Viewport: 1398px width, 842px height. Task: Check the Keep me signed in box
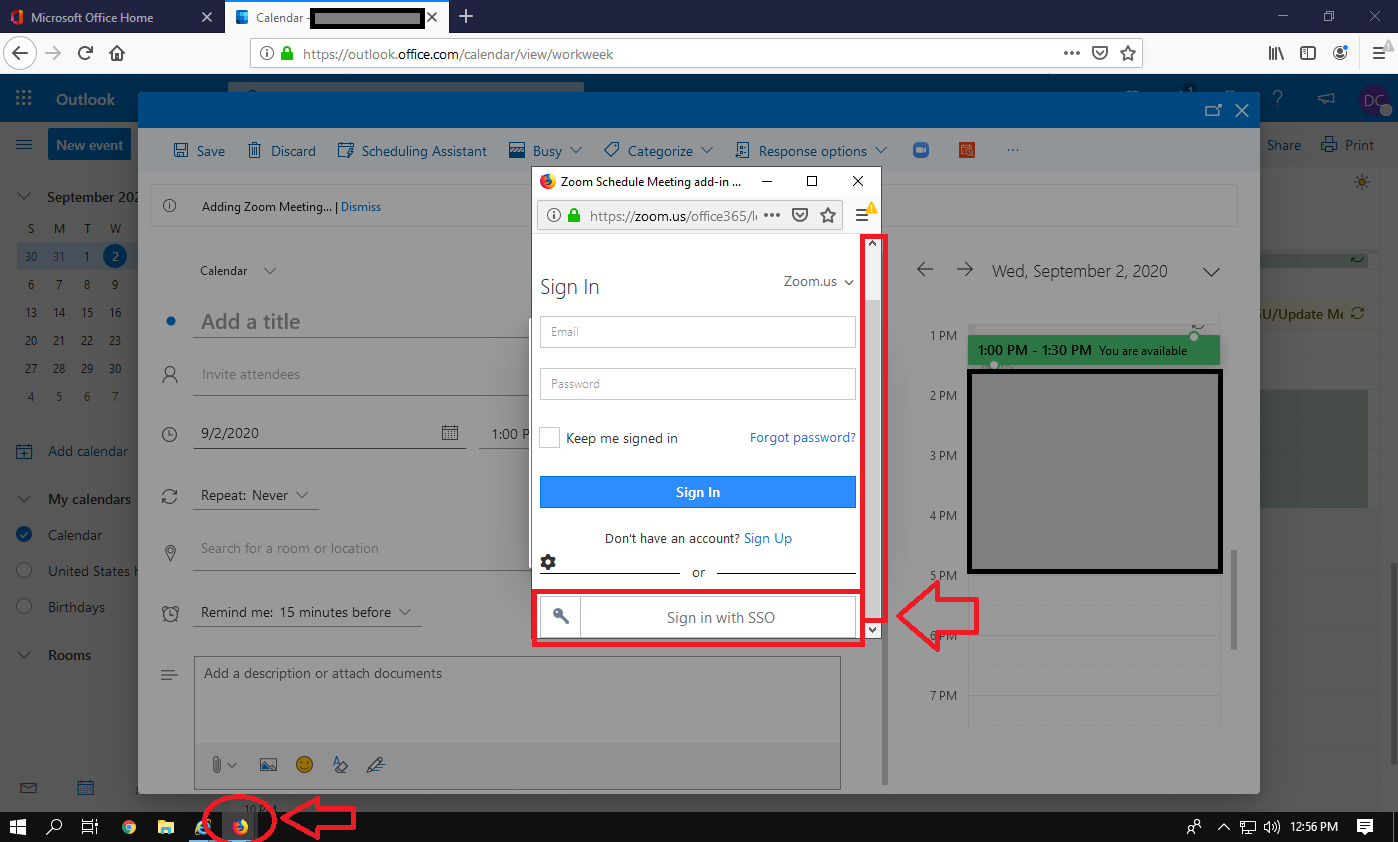click(x=549, y=438)
